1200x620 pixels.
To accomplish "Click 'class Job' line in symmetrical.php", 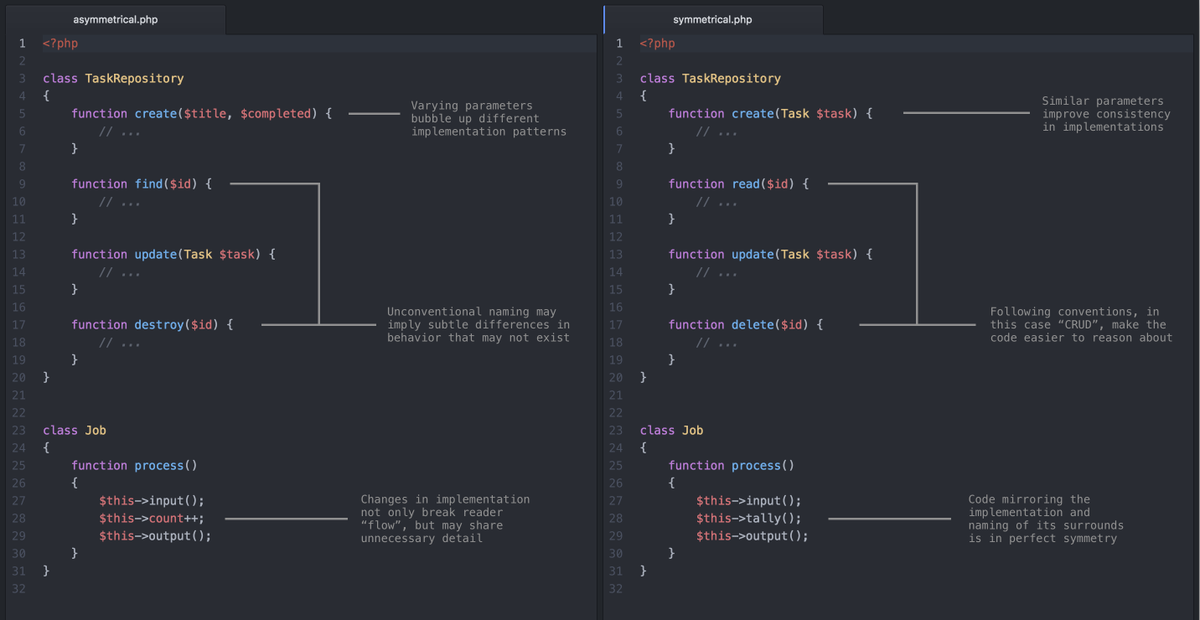I will point(671,430).
